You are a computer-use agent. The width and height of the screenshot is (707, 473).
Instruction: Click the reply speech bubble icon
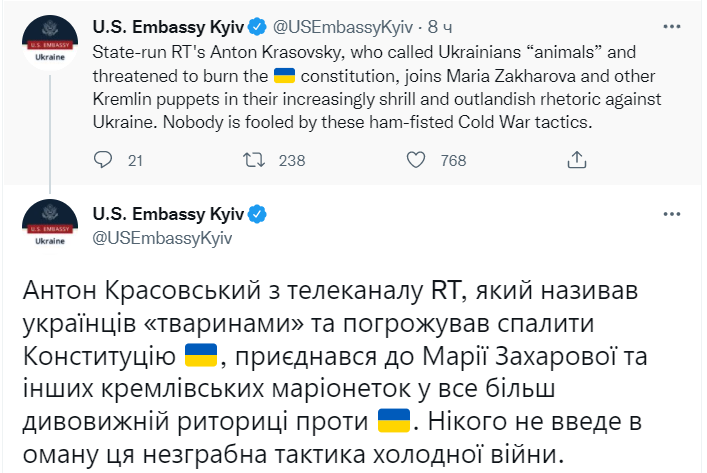click(x=103, y=160)
